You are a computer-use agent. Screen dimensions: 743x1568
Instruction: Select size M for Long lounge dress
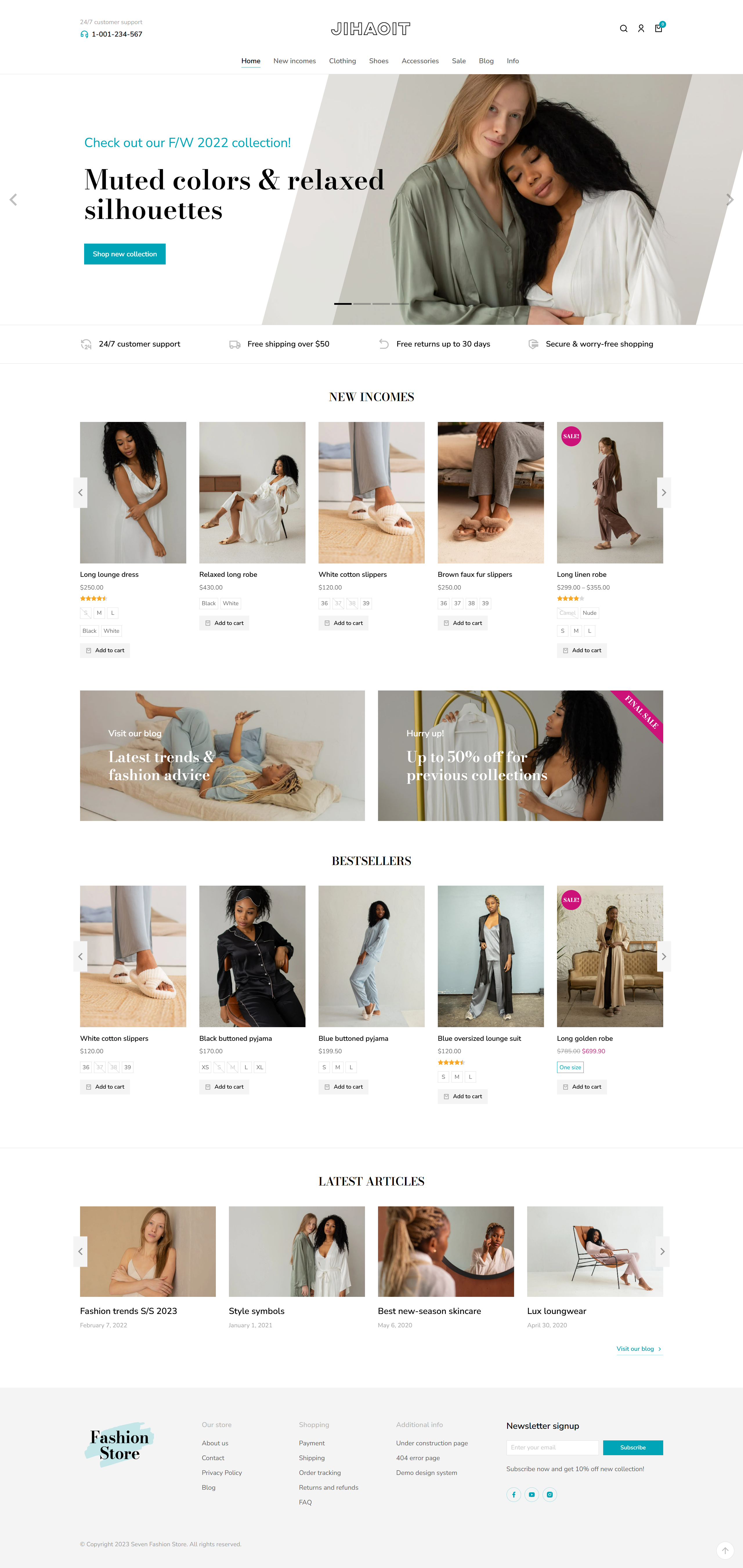point(99,613)
